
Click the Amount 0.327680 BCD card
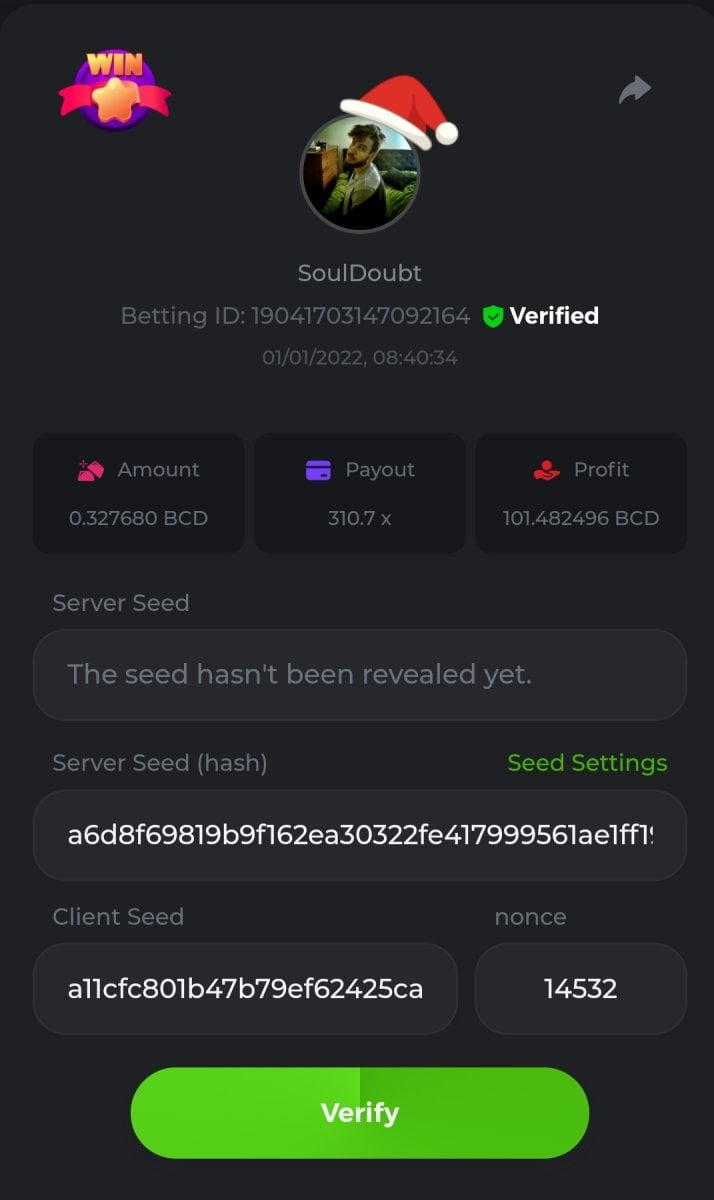pos(139,493)
